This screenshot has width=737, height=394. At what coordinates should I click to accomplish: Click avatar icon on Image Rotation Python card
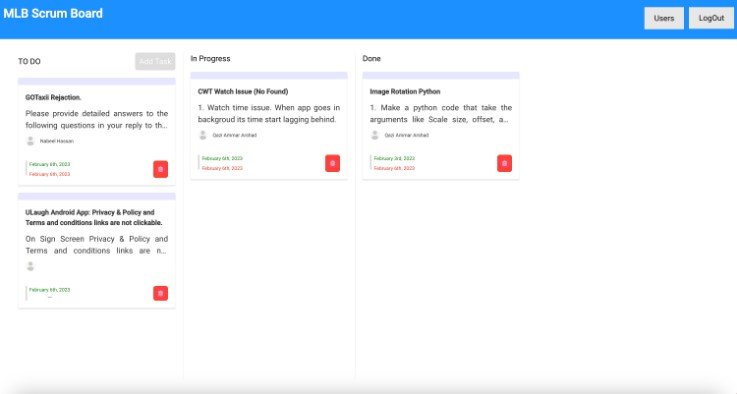(x=375, y=135)
